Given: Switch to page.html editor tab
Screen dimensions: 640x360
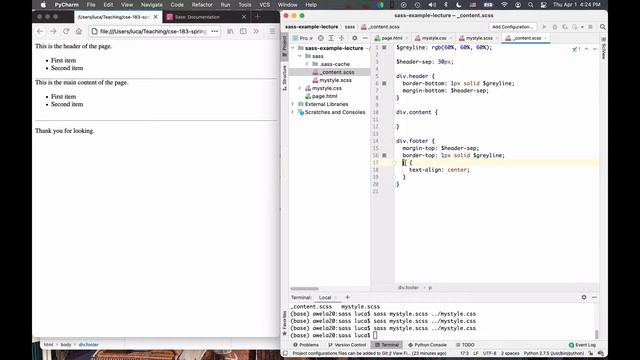Looking at the screenshot, I should 391,38.
